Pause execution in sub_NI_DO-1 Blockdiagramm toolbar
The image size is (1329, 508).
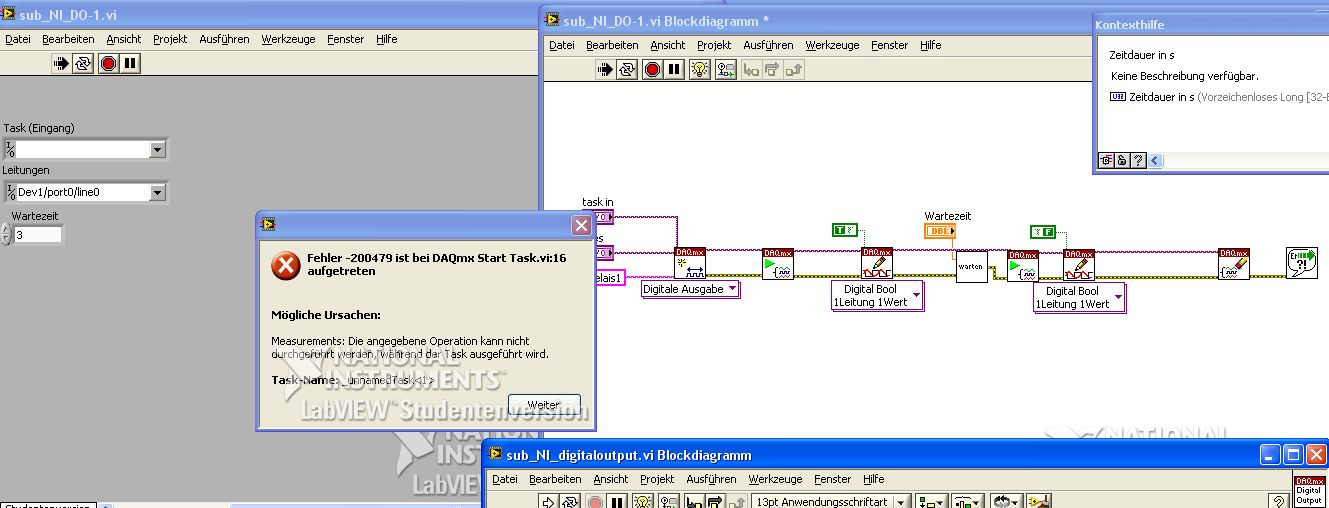(674, 70)
